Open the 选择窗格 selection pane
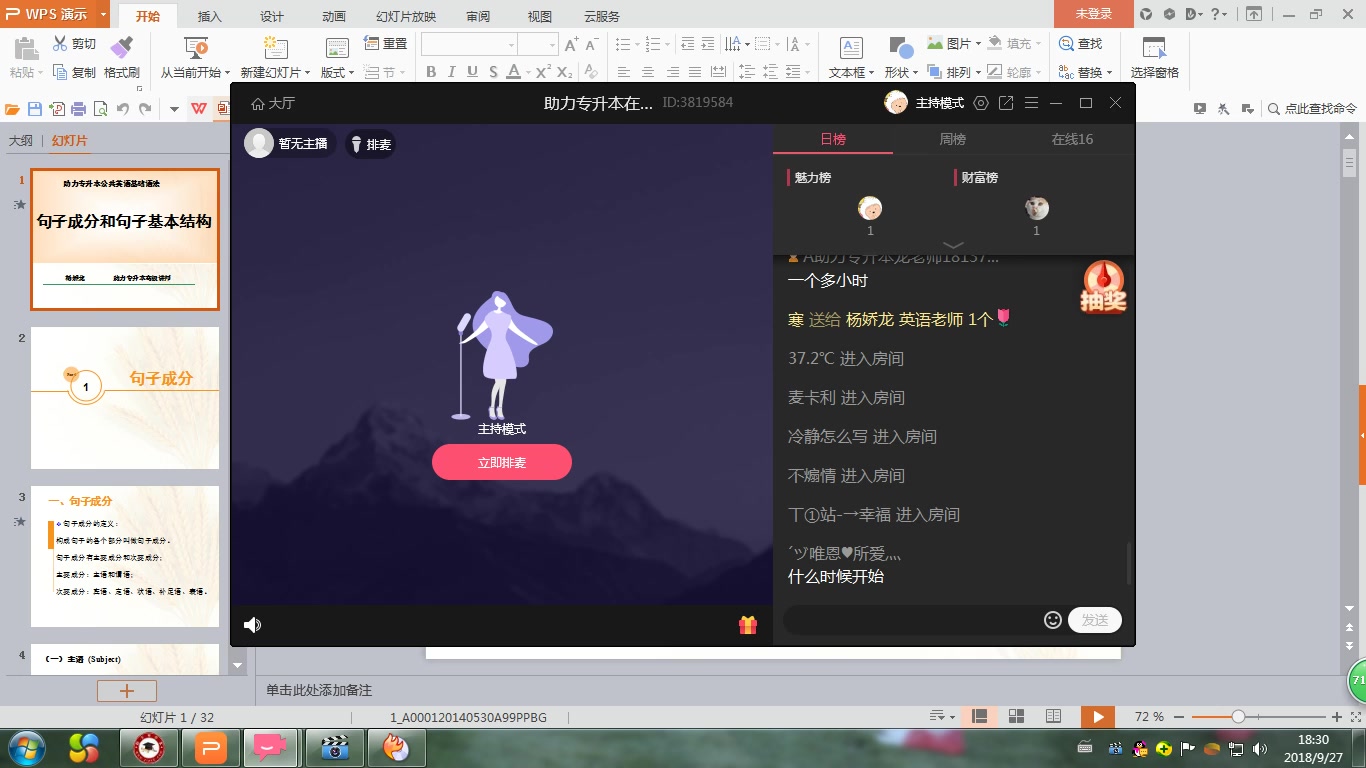The width and height of the screenshot is (1366, 768). pos(1155,58)
